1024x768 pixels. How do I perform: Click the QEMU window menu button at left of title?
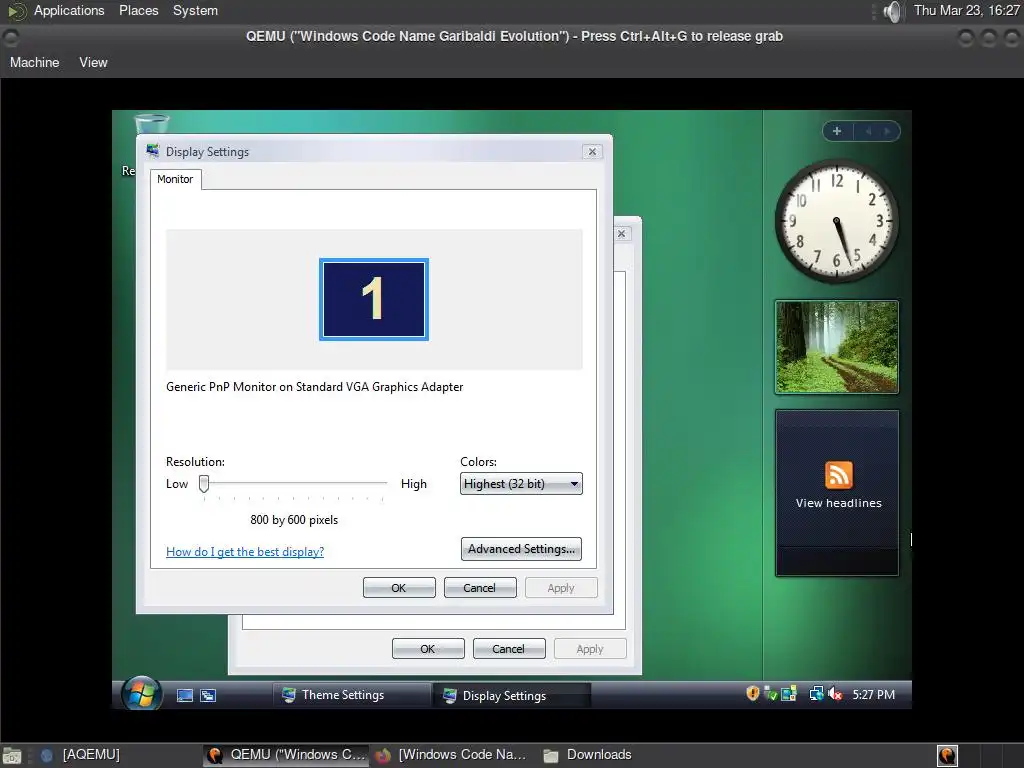pyautogui.click(x=11, y=38)
